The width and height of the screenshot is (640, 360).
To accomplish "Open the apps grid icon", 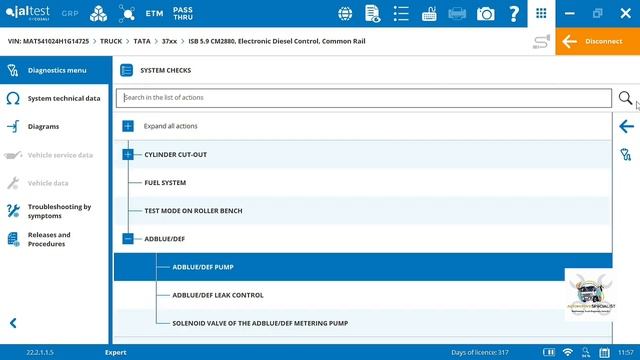I will [541, 13].
